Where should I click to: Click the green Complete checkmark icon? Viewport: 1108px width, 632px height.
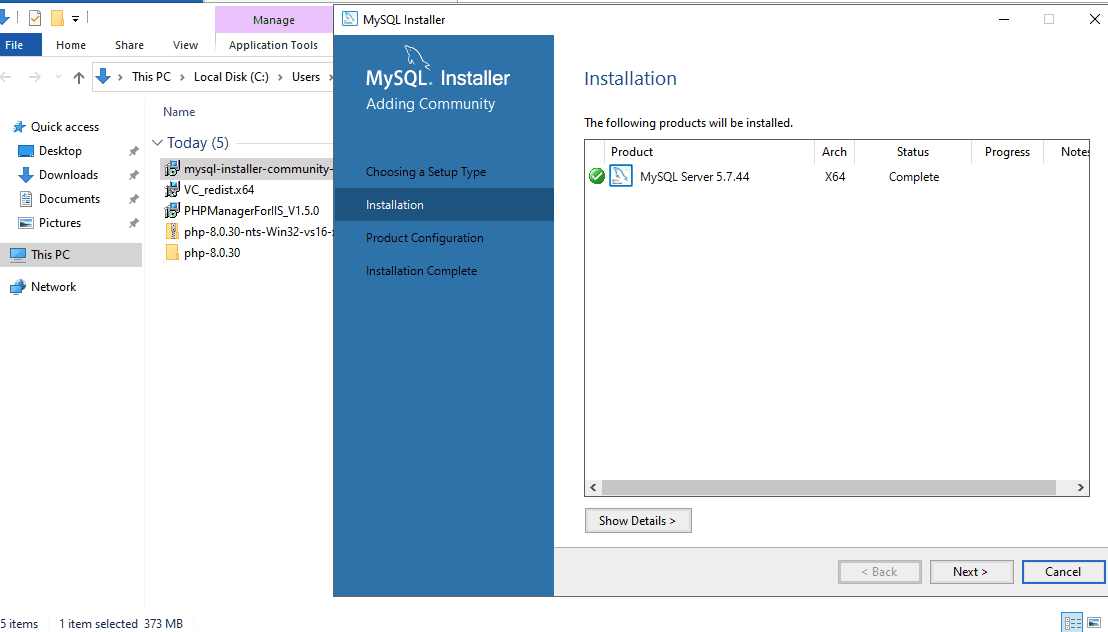coord(597,177)
